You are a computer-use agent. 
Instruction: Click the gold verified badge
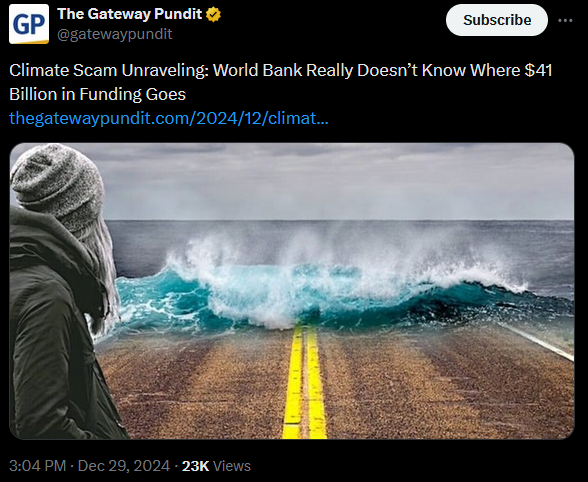point(213,15)
